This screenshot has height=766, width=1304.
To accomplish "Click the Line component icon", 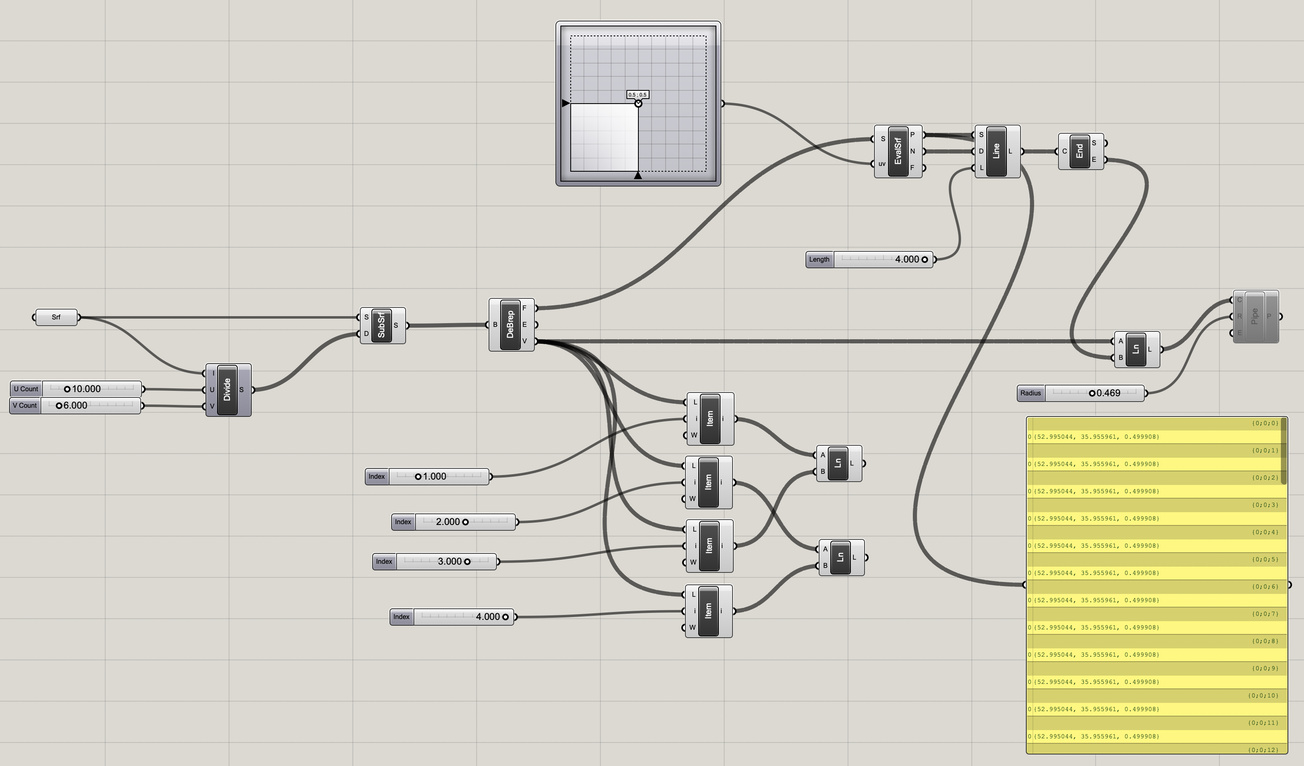I will tap(997, 150).
